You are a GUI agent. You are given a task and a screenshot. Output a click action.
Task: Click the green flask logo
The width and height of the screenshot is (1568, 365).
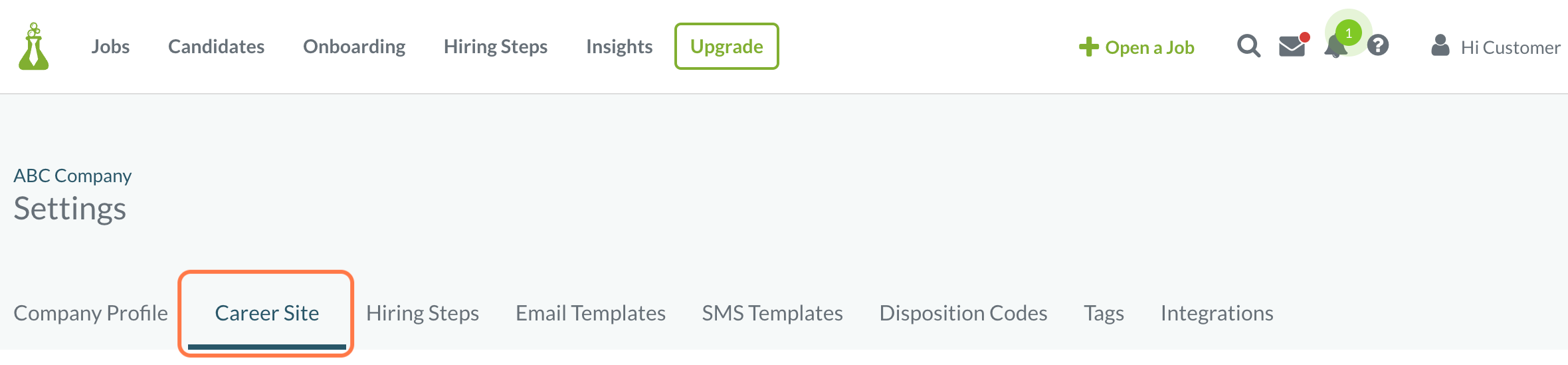(x=34, y=47)
